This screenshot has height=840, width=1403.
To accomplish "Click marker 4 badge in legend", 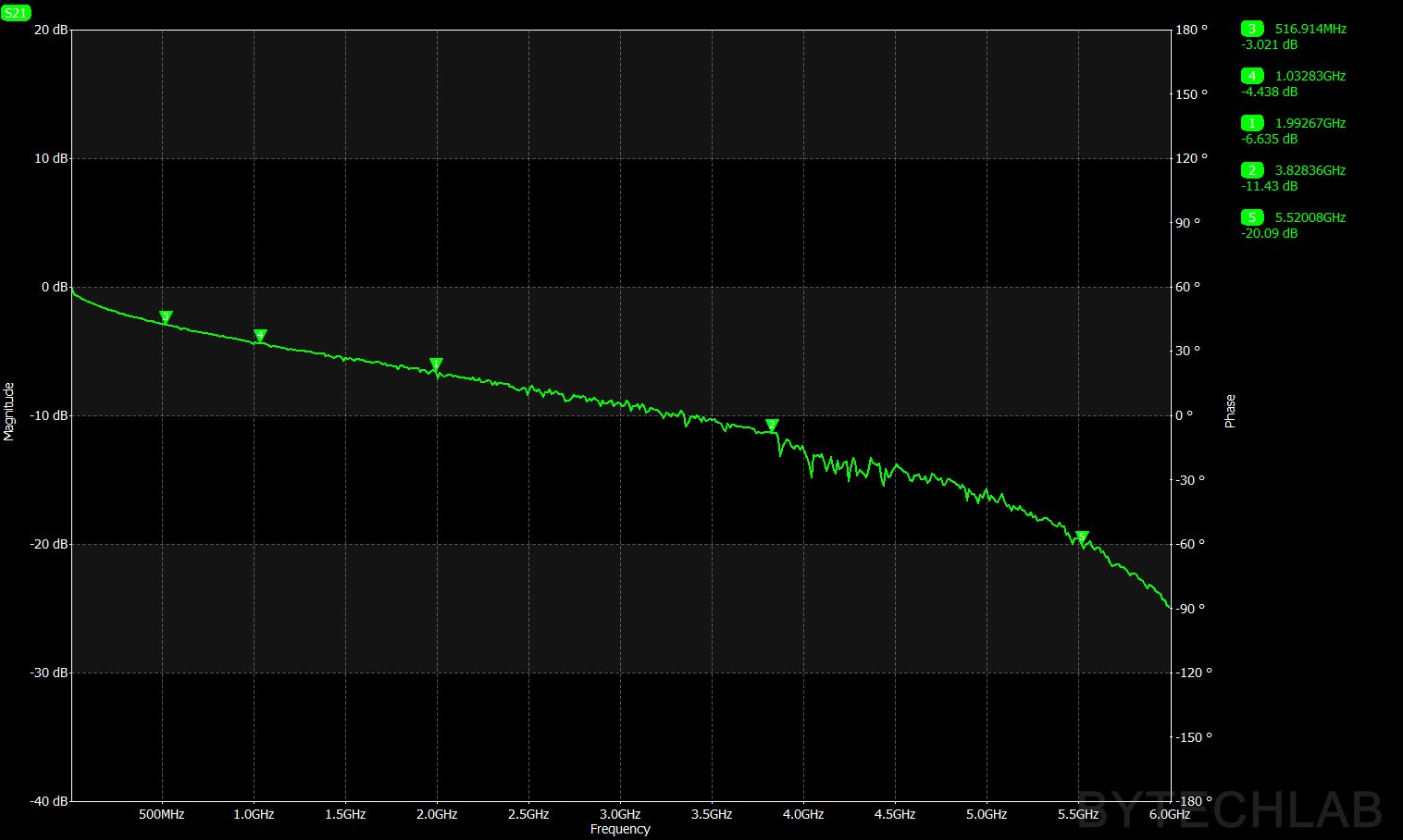I will [1252, 76].
